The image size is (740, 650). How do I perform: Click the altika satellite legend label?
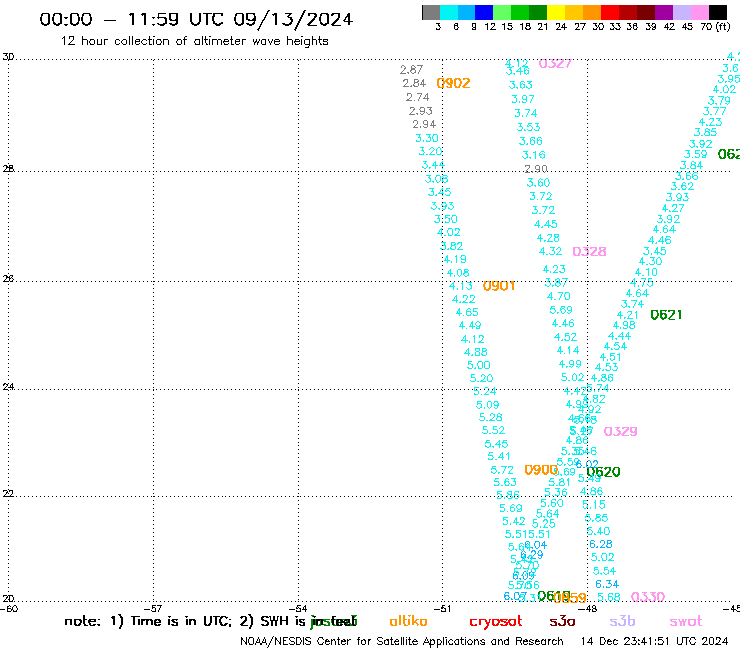(408, 621)
